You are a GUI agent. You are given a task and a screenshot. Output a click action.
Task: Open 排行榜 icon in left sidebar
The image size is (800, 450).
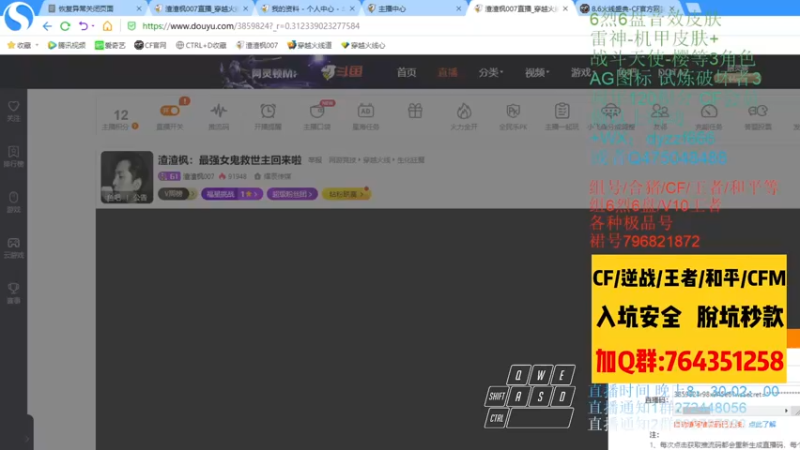click(14, 156)
